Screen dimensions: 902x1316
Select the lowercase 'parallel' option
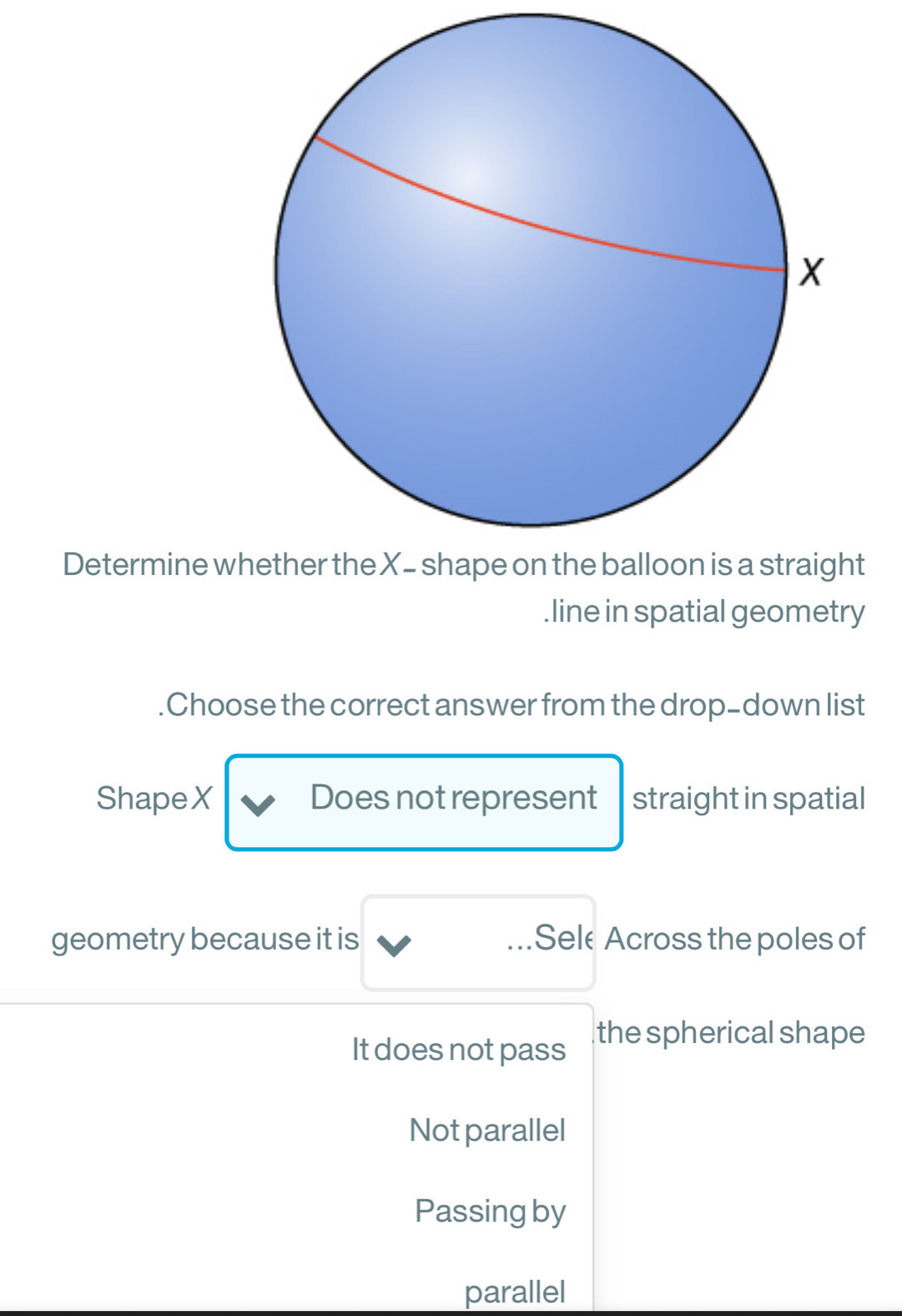[514, 1291]
